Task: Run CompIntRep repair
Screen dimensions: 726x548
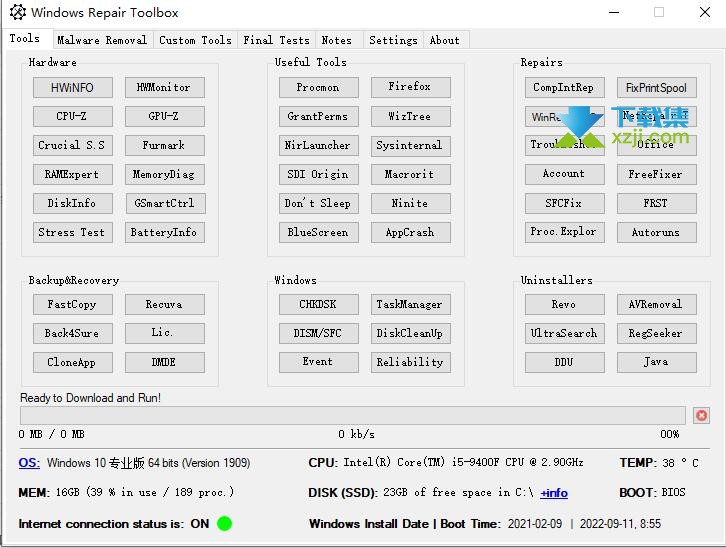Action: pyautogui.click(x=564, y=87)
